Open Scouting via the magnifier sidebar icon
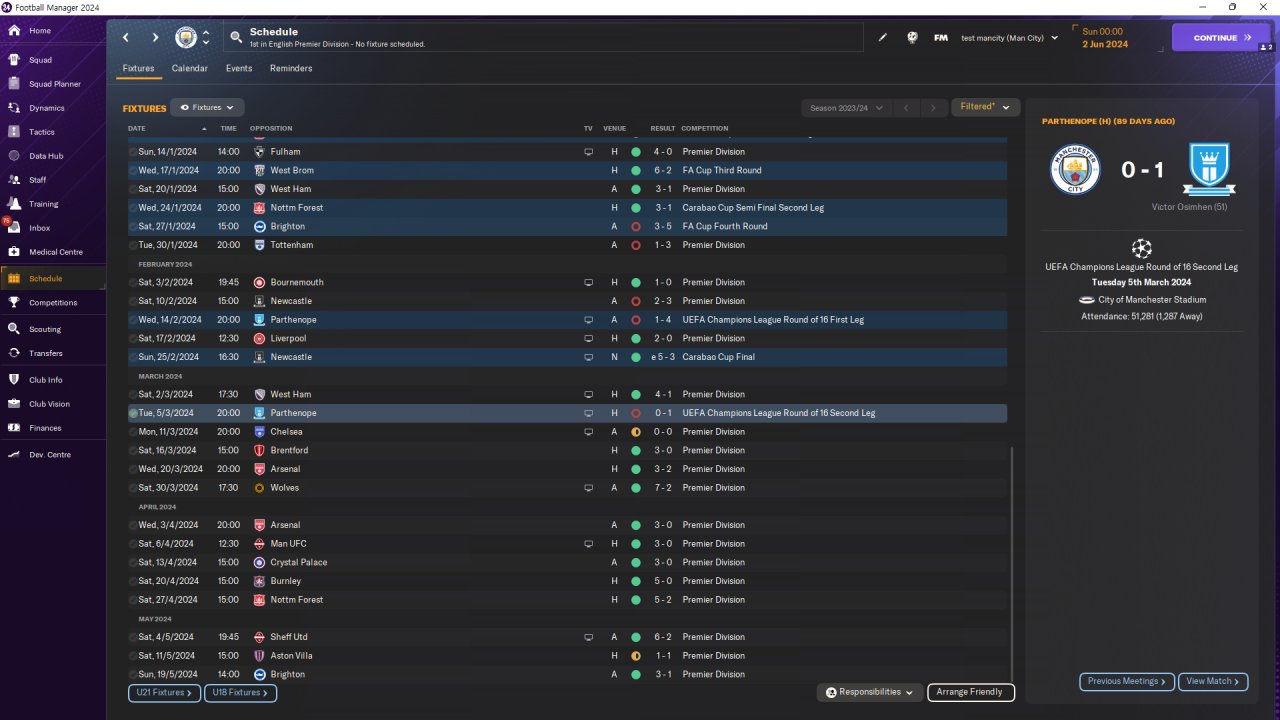Image resolution: width=1280 pixels, height=720 pixels. click(x=14, y=329)
